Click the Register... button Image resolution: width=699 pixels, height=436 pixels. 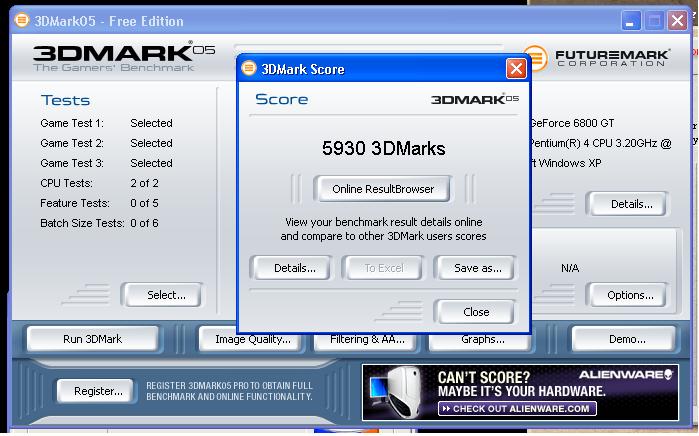point(98,391)
